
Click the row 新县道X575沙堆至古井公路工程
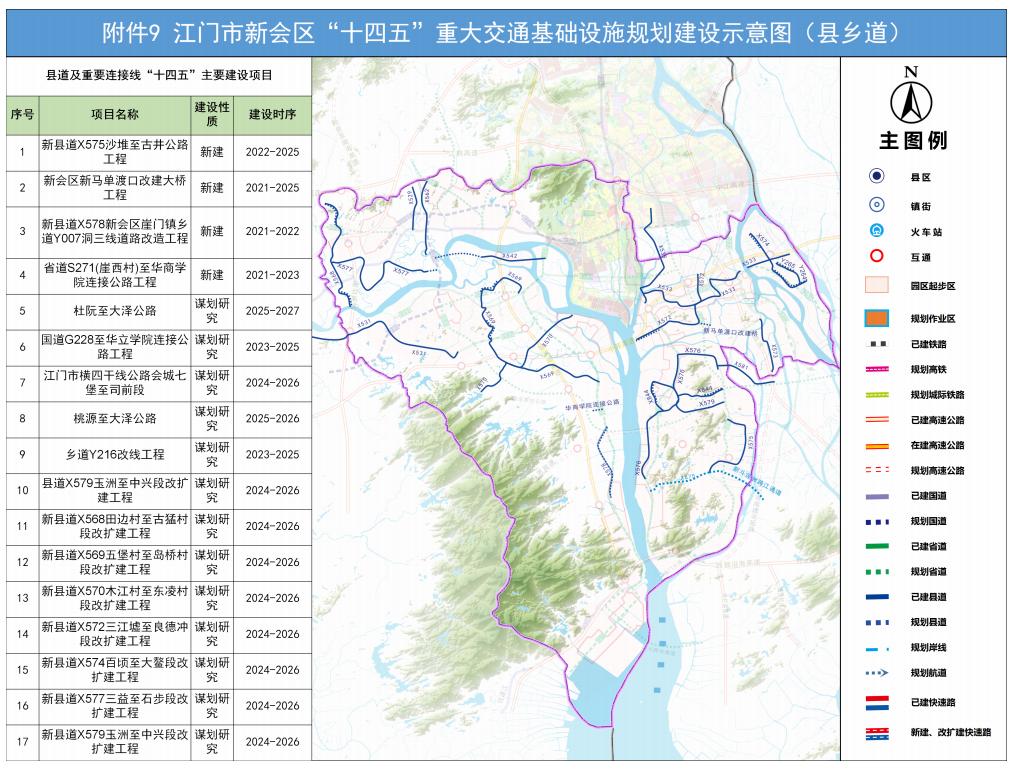159,153
